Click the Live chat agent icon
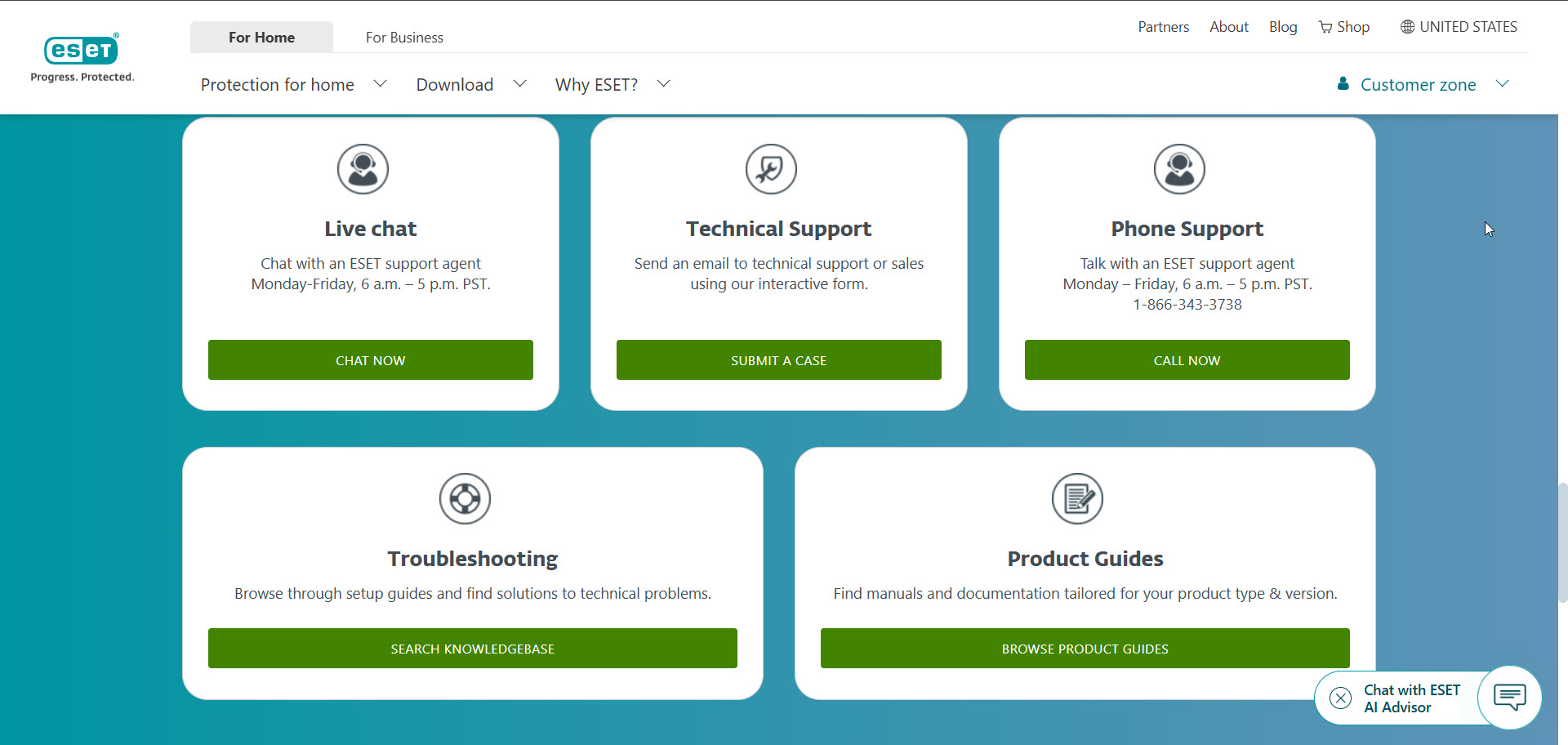The height and width of the screenshot is (745, 1568). (x=363, y=169)
